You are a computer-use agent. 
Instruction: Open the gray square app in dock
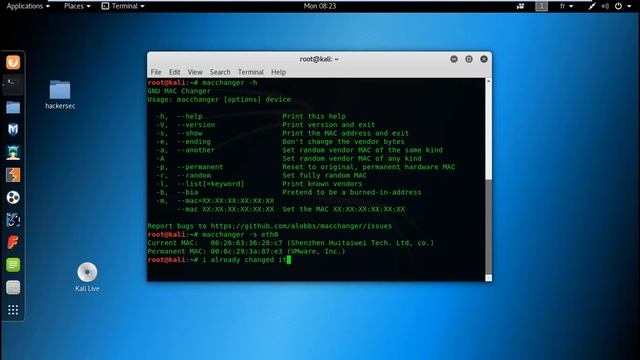click(13, 287)
